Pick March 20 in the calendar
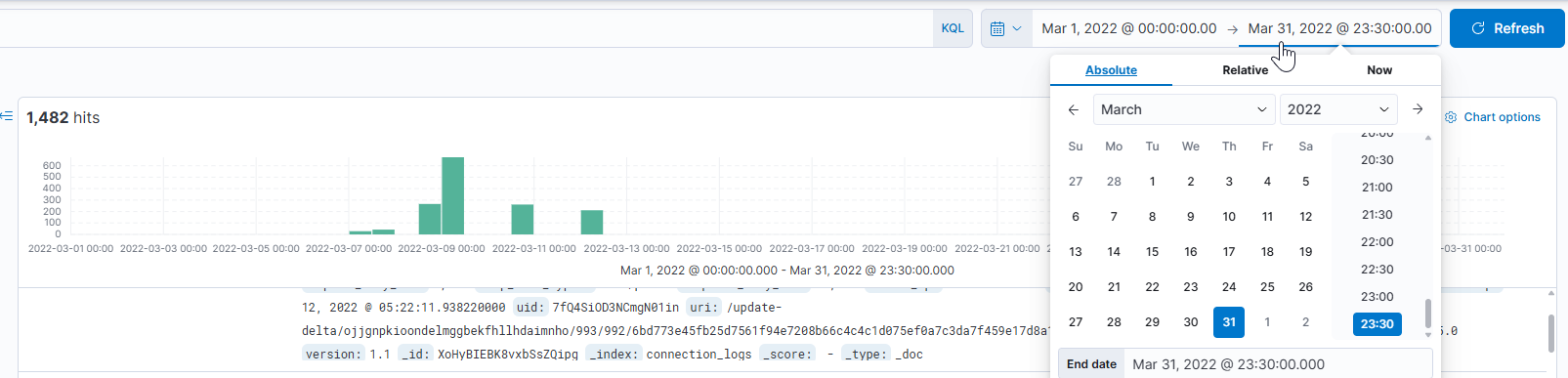Screen dimensions: 1568x378 pos(1076,287)
